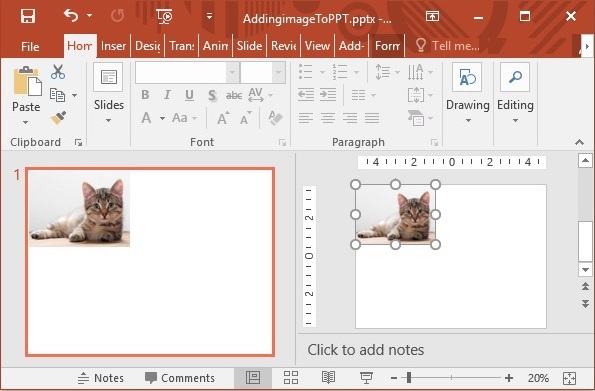Open the undo history dropdown arrow

click(x=90, y=16)
